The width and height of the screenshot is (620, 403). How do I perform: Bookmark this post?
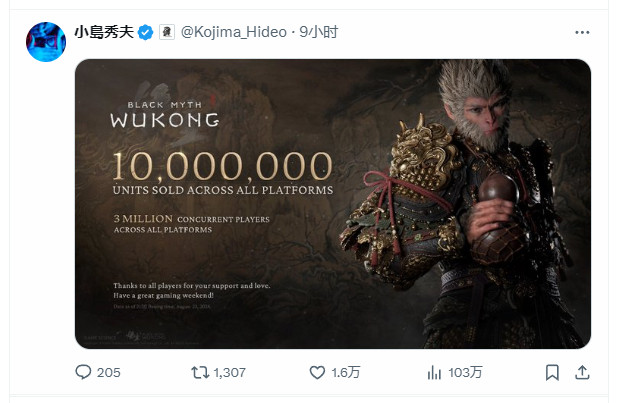click(552, 372)
